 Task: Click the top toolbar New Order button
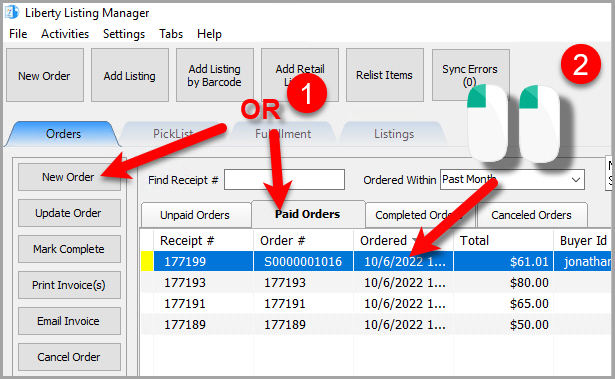click(45, 75)
